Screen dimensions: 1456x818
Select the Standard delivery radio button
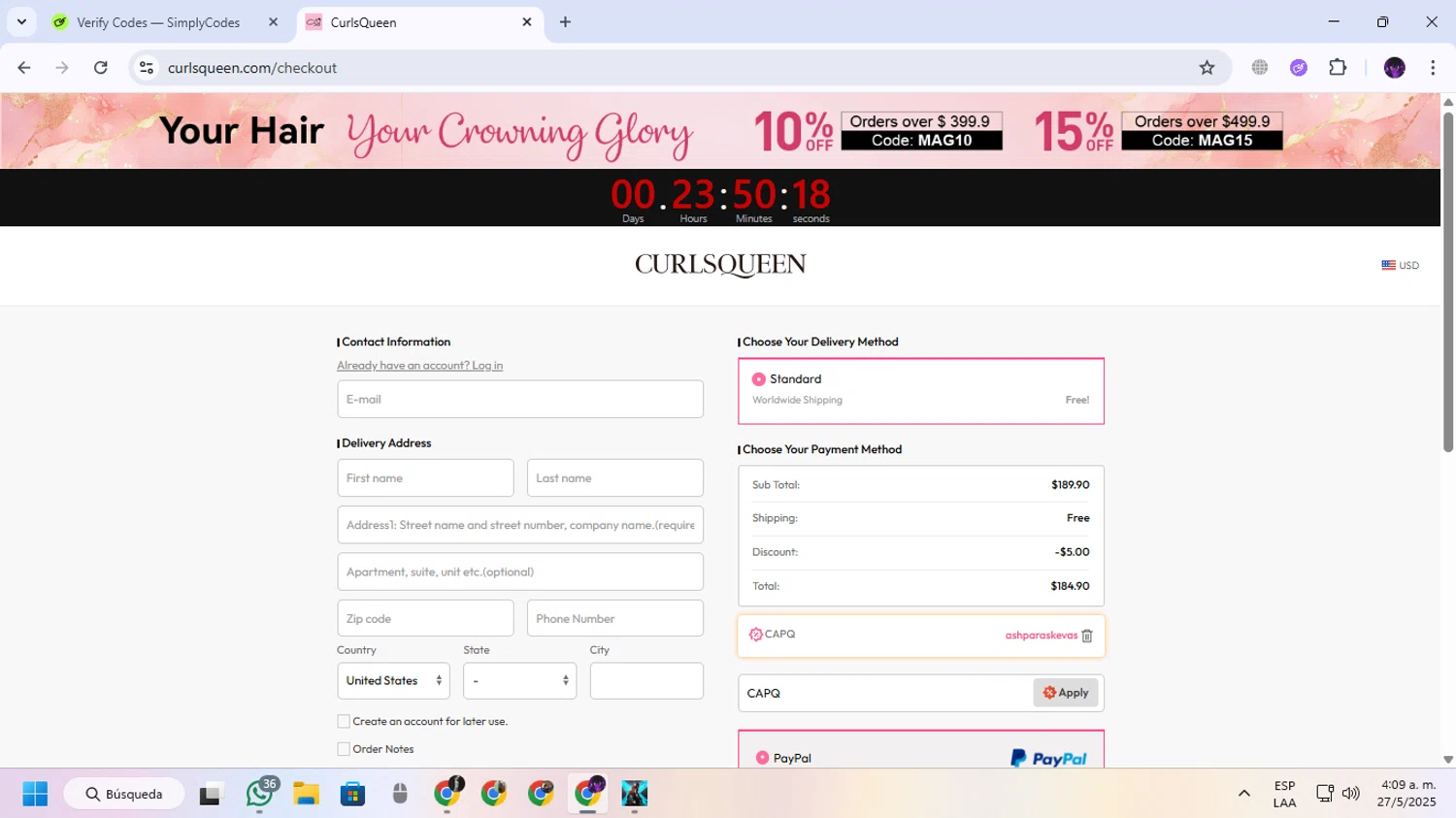(759, 379)
